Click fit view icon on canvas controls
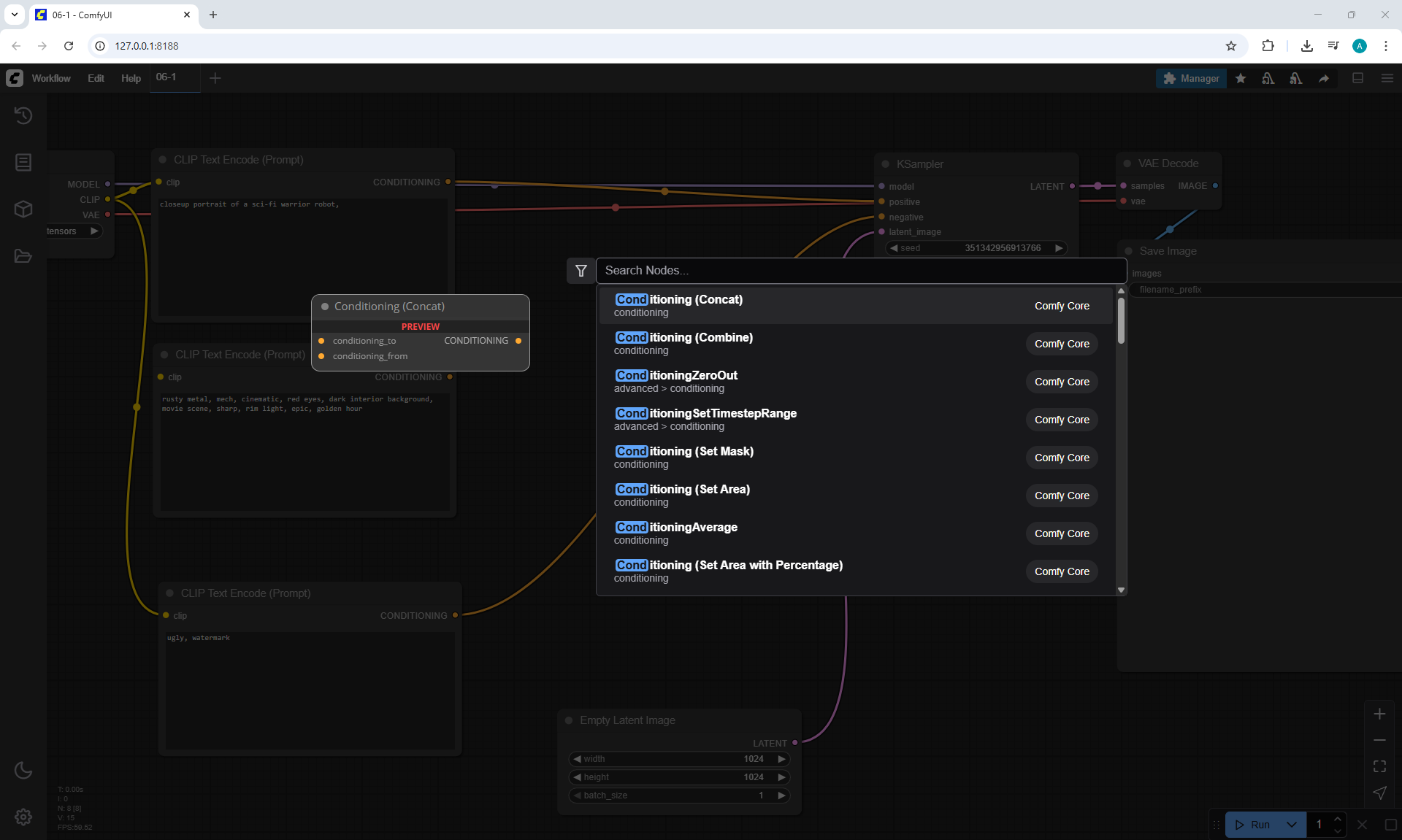Image resolution: width=1402 pixels, height=840 pixels. [x=1379, y=766]
